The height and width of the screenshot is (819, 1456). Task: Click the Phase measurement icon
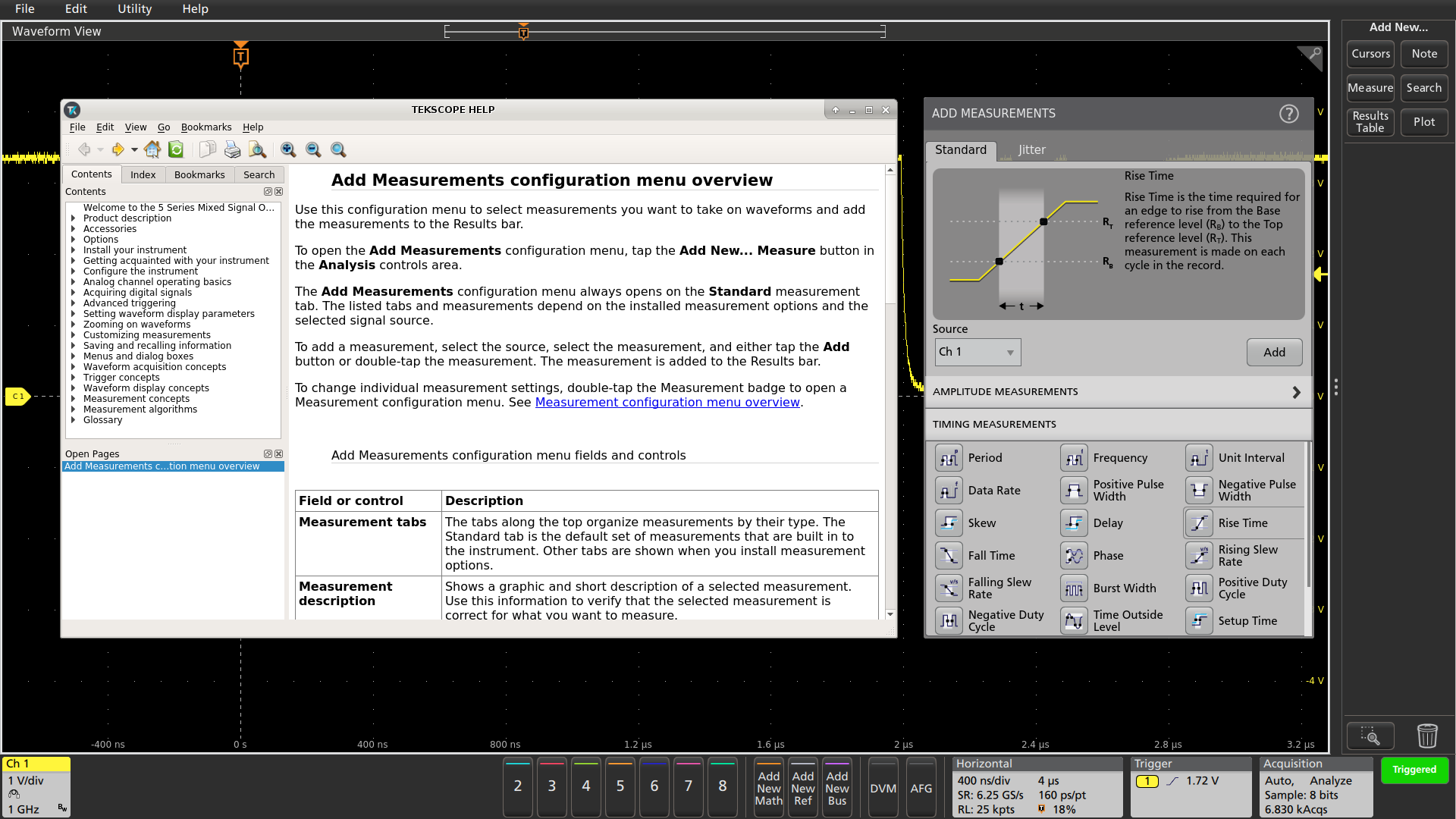click(1074, 556)
